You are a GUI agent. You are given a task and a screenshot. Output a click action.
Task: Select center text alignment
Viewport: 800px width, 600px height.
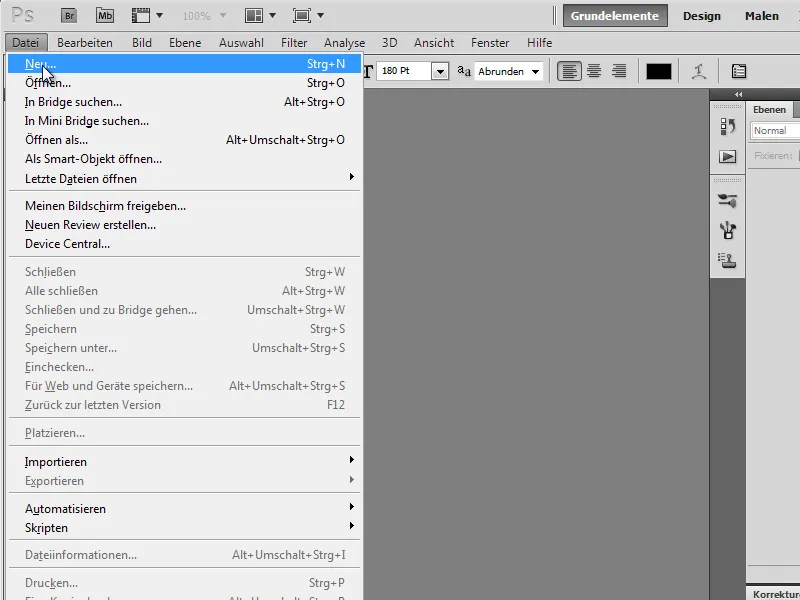[x=594, y=71]
